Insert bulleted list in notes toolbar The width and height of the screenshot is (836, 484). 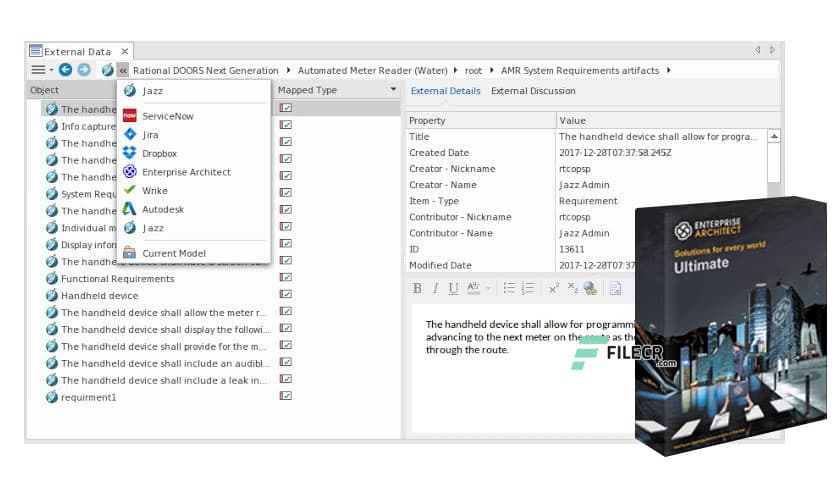click(509, 288)
